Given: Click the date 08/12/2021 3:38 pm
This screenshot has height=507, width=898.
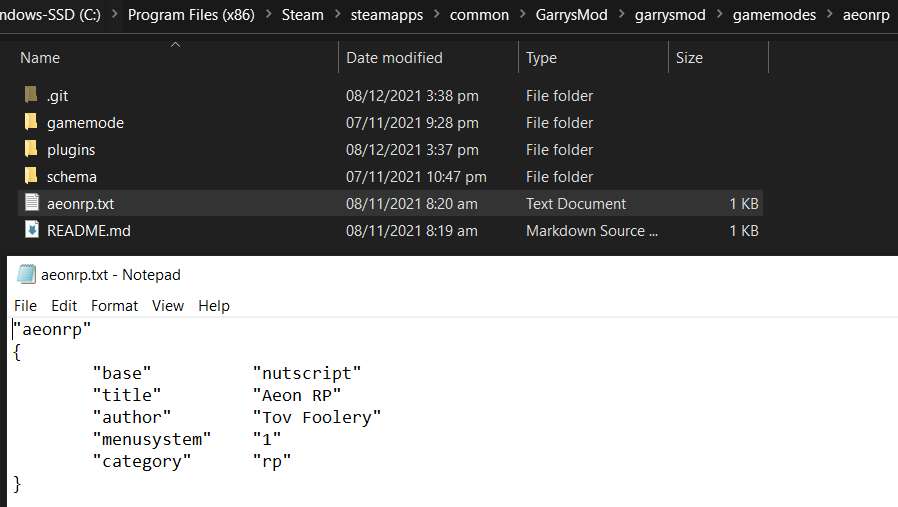Looking at the screenshot, I should click(412, 96).
